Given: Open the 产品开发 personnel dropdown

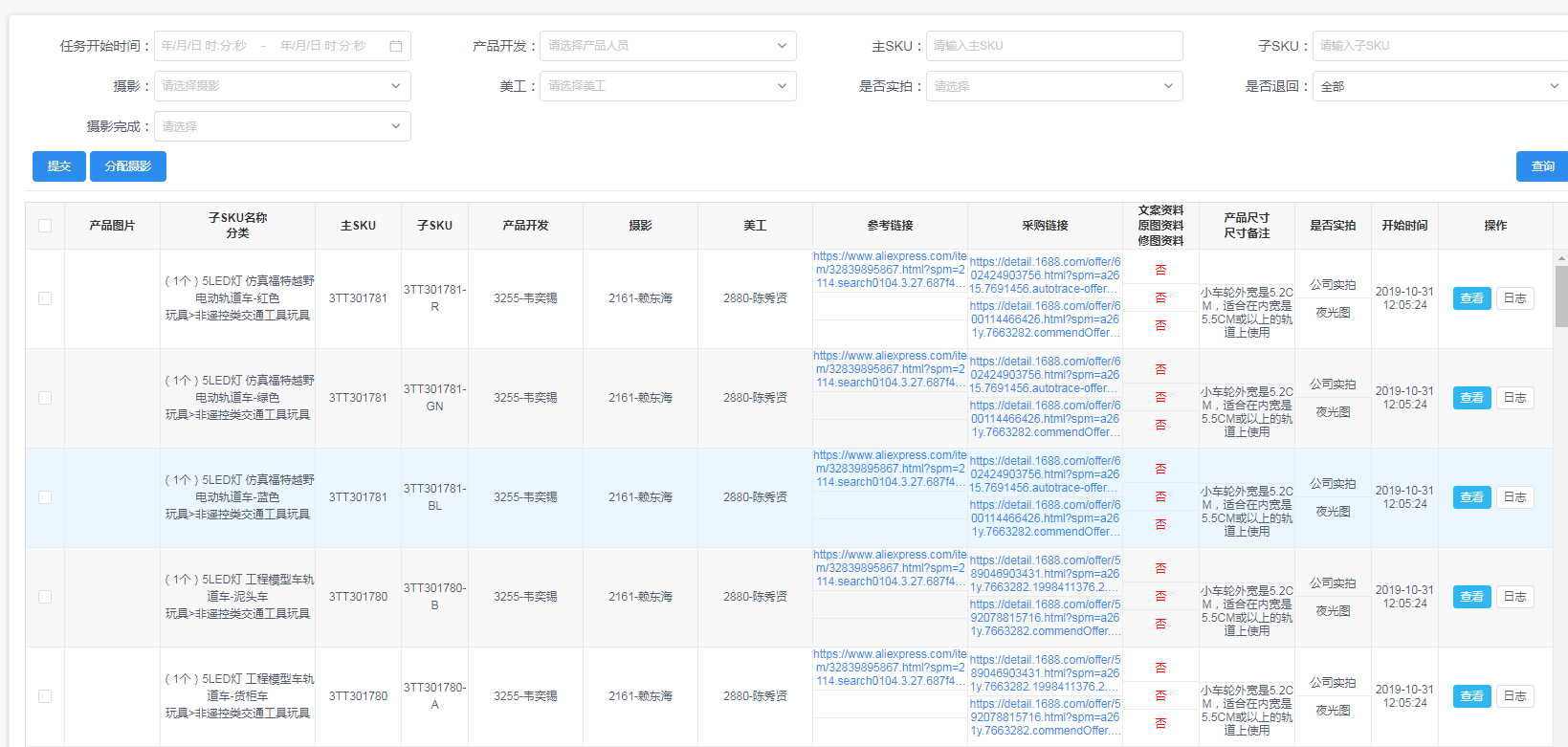Looking at the screenshot, I should tap(667, 46).
